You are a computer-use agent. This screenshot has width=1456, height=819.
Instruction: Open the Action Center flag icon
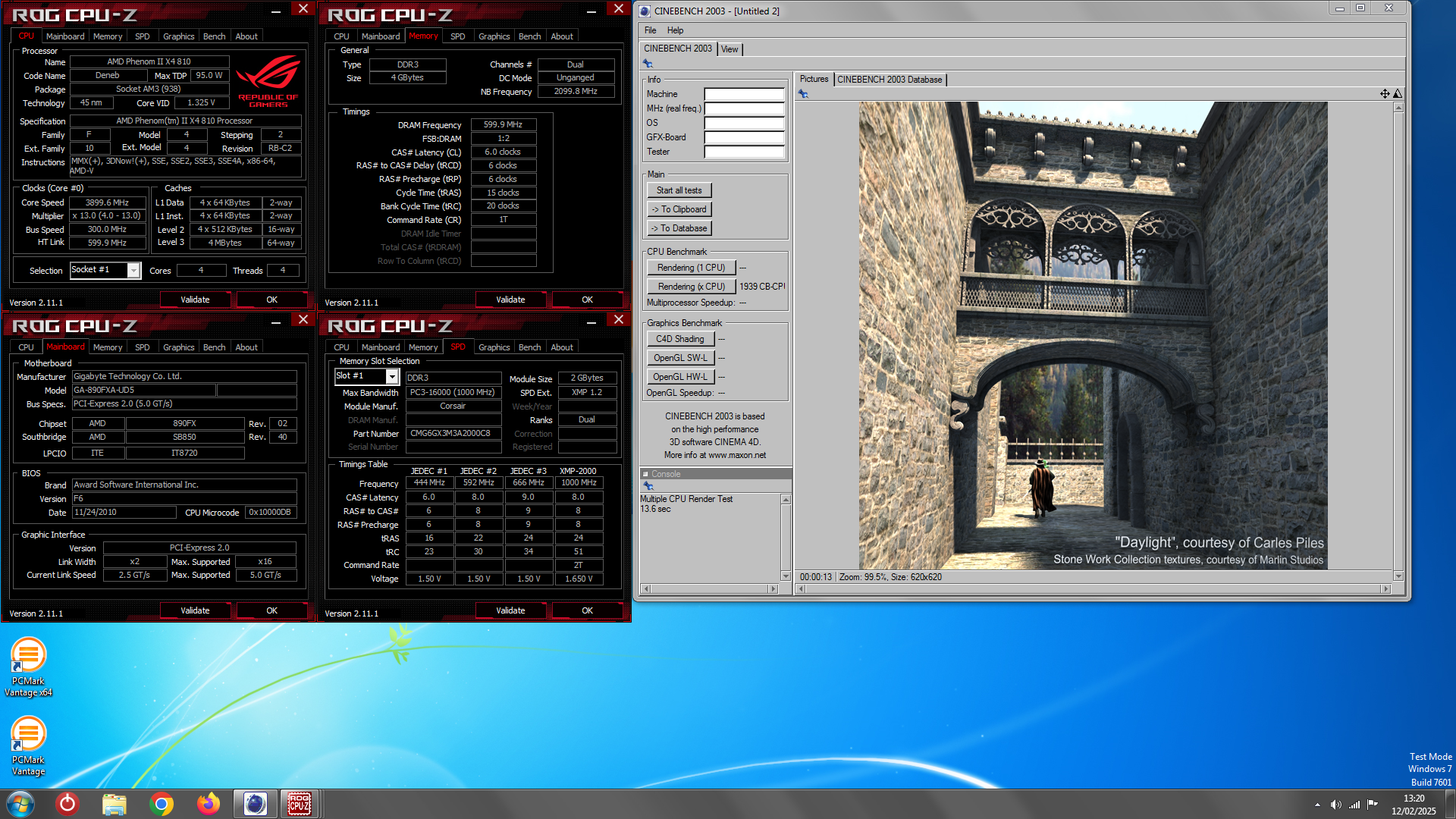click(1373, 805)
